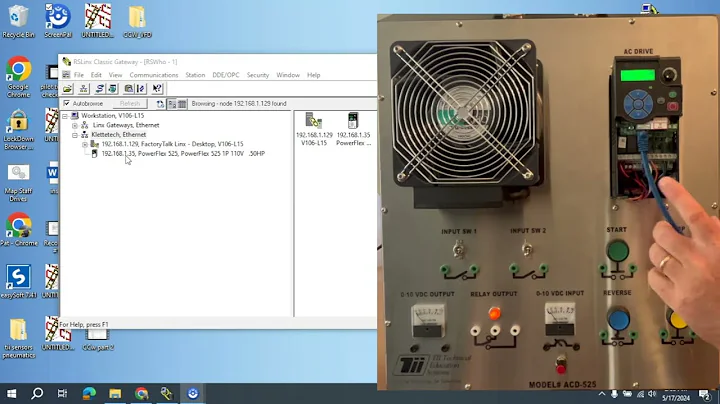Viewport: 720px width, 404px height.
Task: Click the Task View taskbar button
Action: 62,393
